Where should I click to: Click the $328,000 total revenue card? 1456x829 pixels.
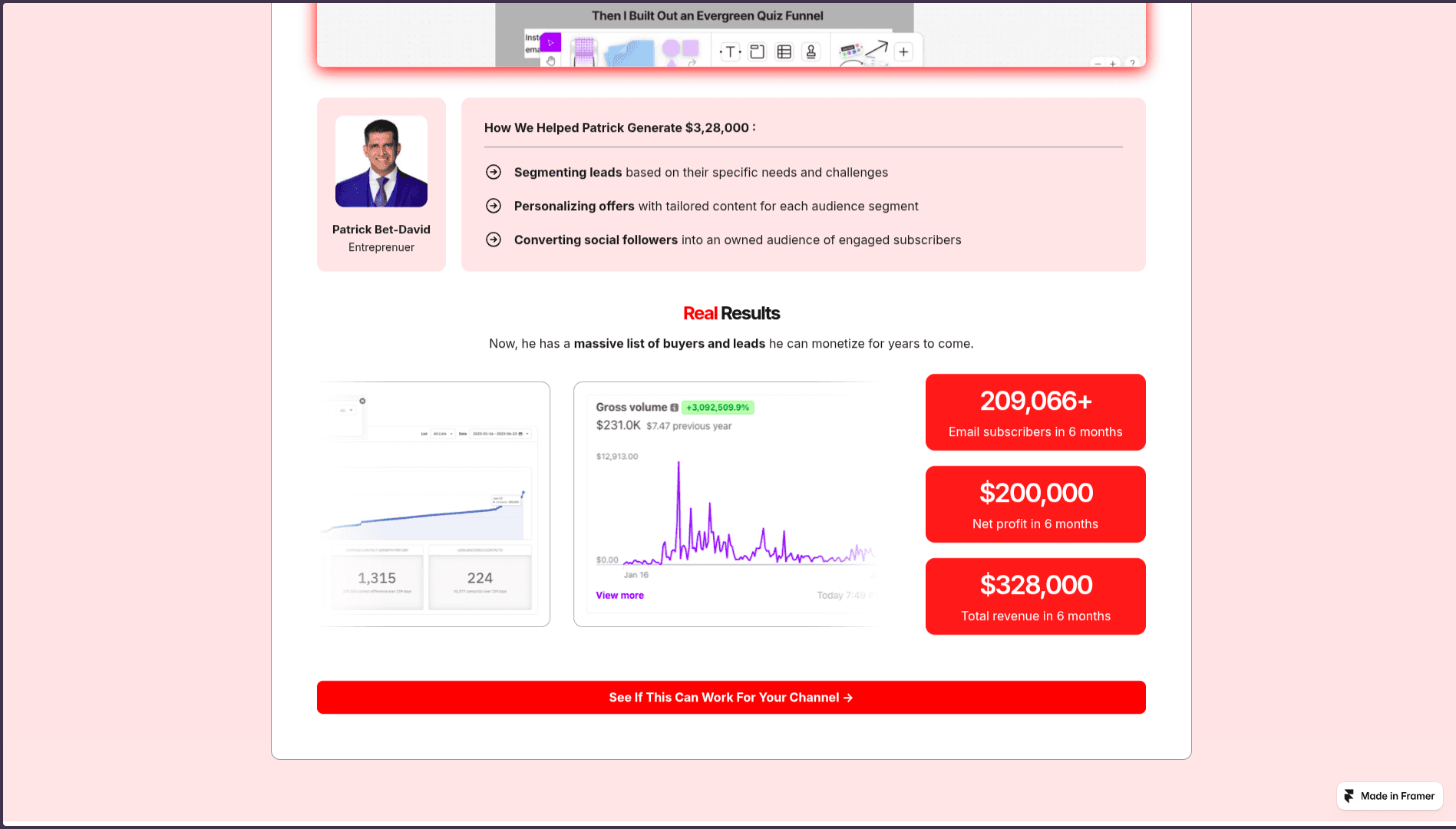click(1035, 596)
